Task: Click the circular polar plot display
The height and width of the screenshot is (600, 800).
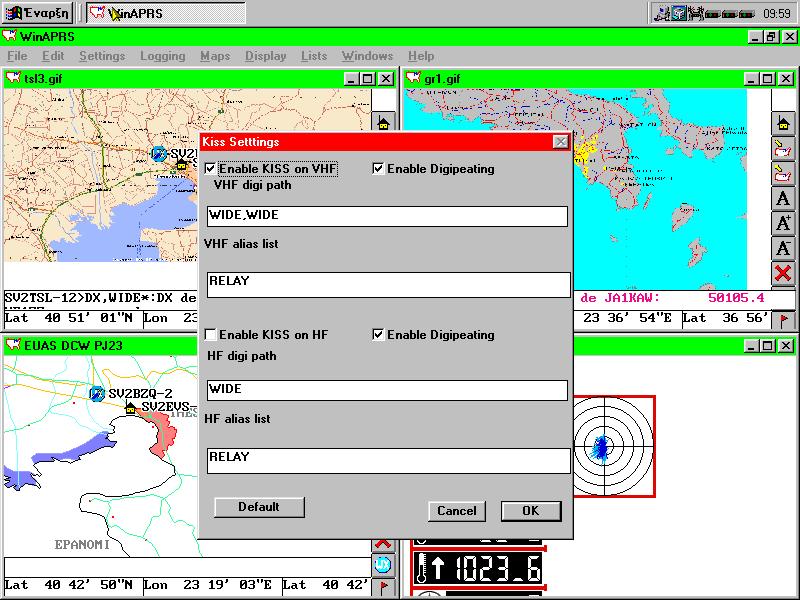Action: [605, 446]
